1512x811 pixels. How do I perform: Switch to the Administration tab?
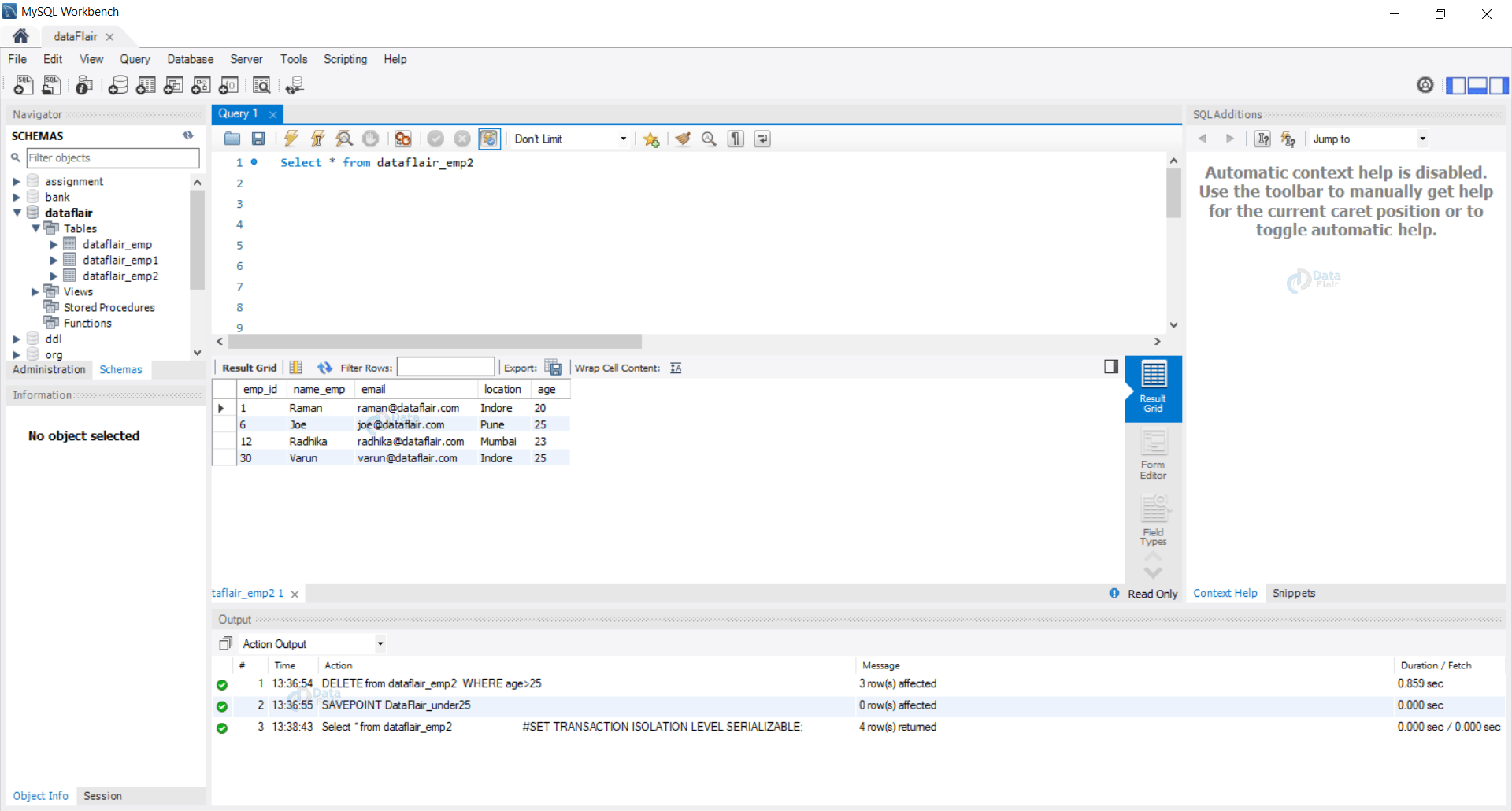point(48,369)
